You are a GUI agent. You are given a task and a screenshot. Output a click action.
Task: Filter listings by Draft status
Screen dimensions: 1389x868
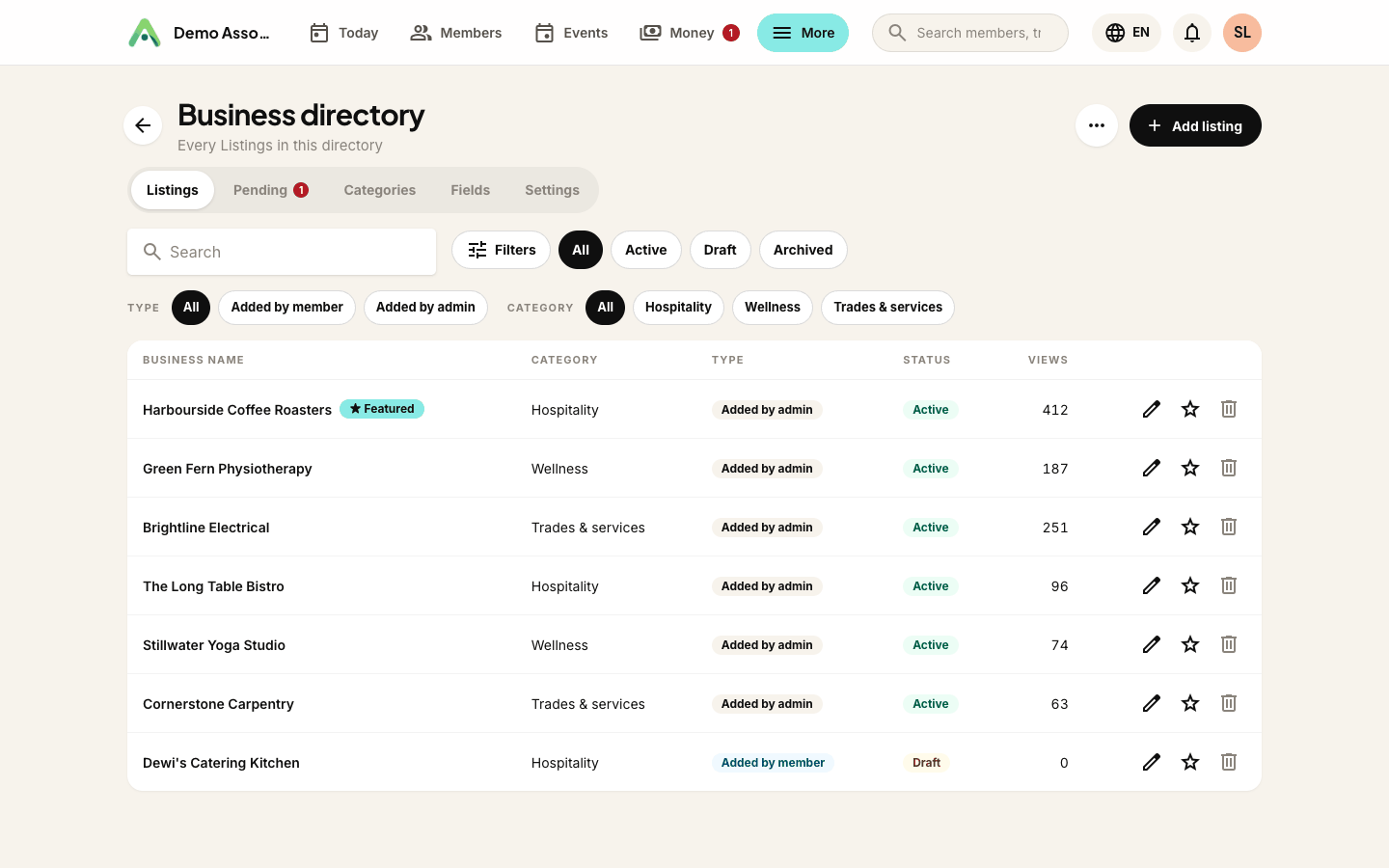click(721, 250)
